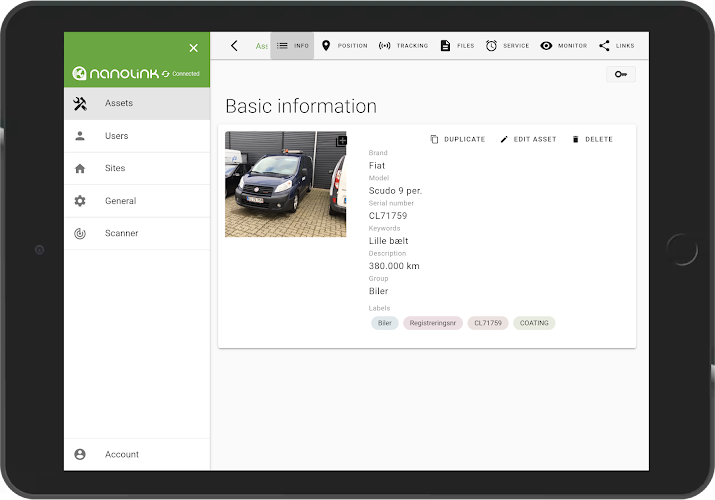Click the COATING label chip
Image resolution: width=715 pixels, height=500 pixels.
point(534,323)
